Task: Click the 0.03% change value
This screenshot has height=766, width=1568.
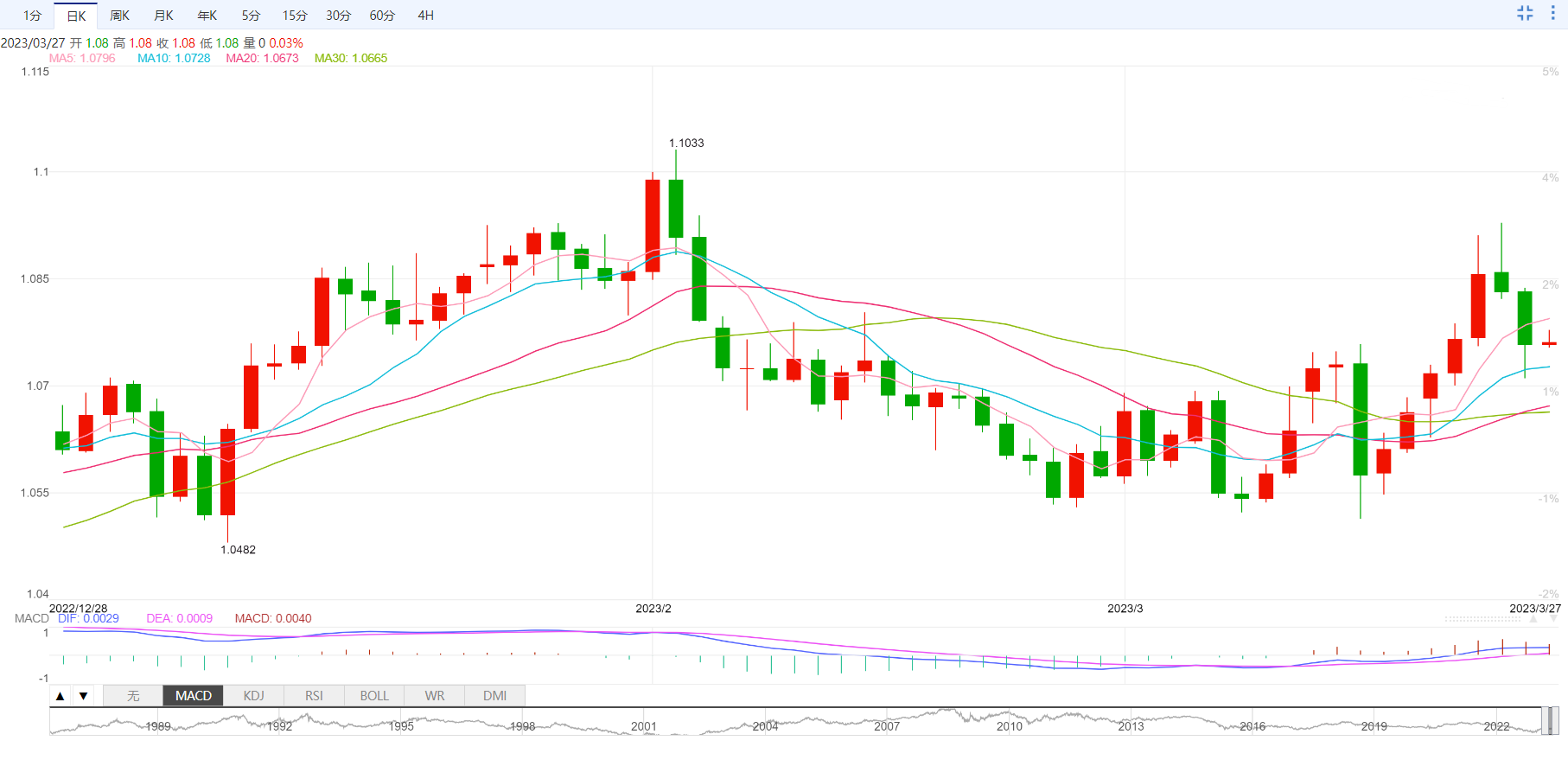Action: [286, 43]
